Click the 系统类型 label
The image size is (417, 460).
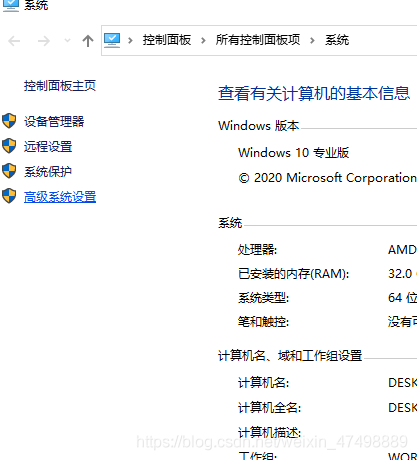pyautogui.click(x=263, y=298)
